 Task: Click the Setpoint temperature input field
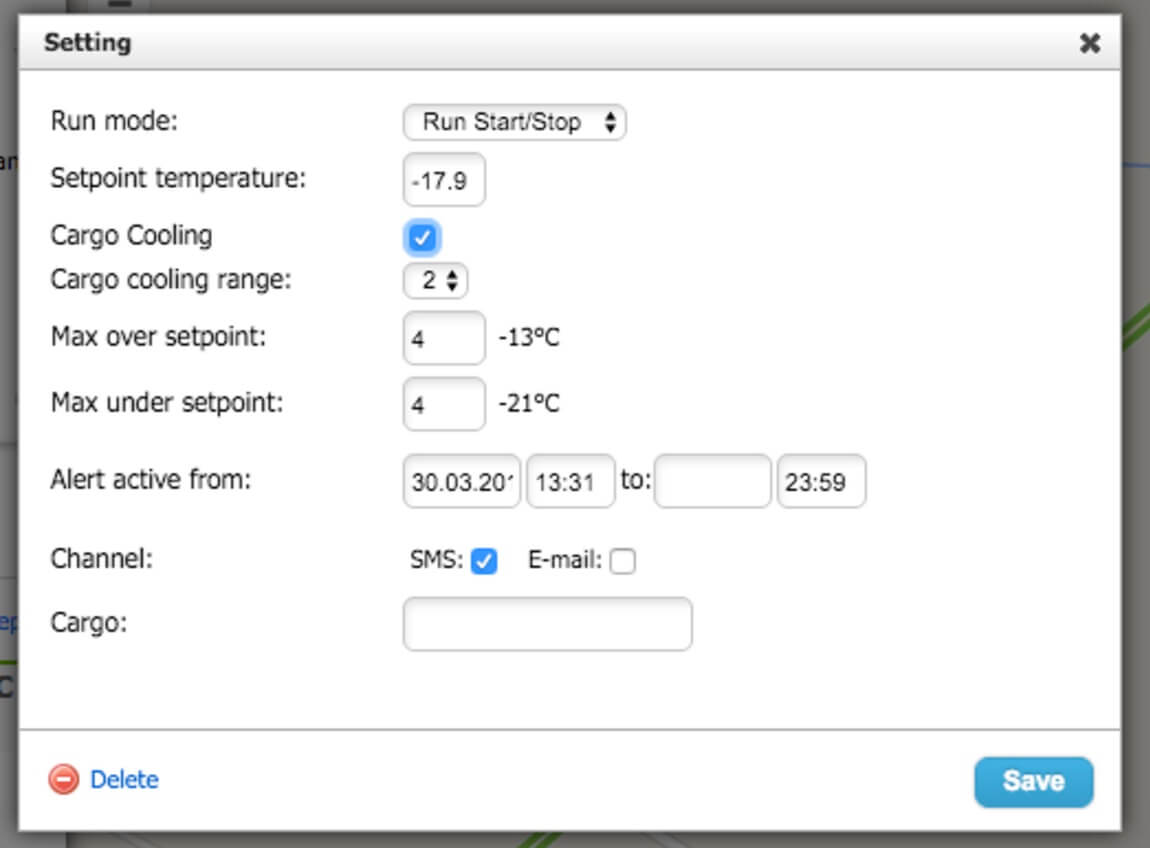click(x=444, y=180)
